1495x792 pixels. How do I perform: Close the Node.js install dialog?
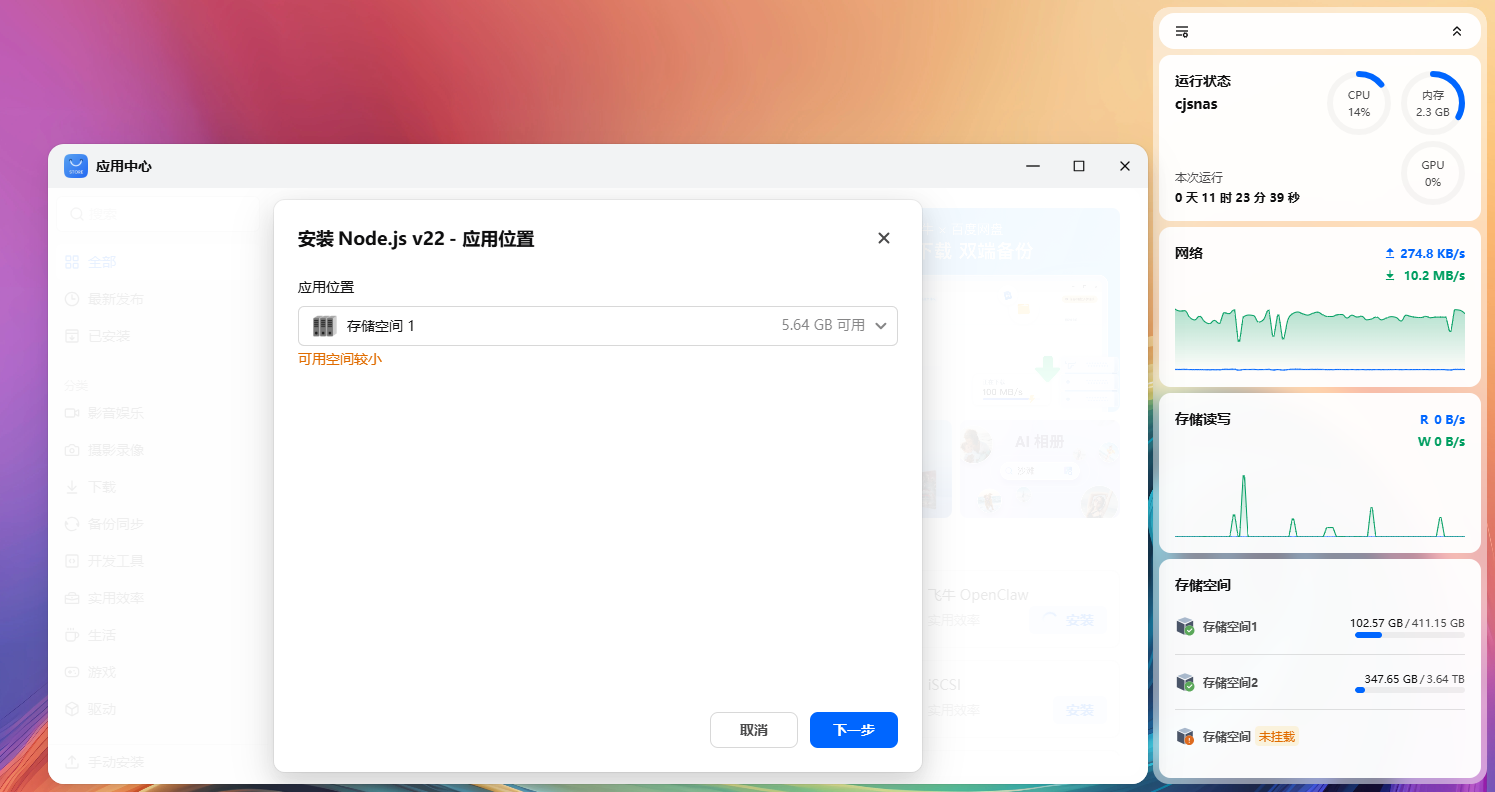884,238
